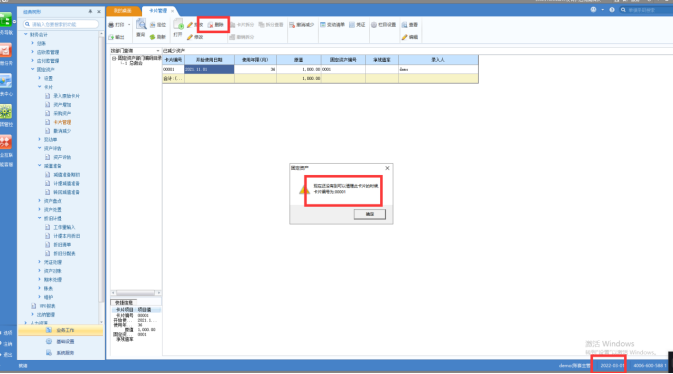
Task: Click the blue 报表中心 sidebar icon
Action: point(6,81)
